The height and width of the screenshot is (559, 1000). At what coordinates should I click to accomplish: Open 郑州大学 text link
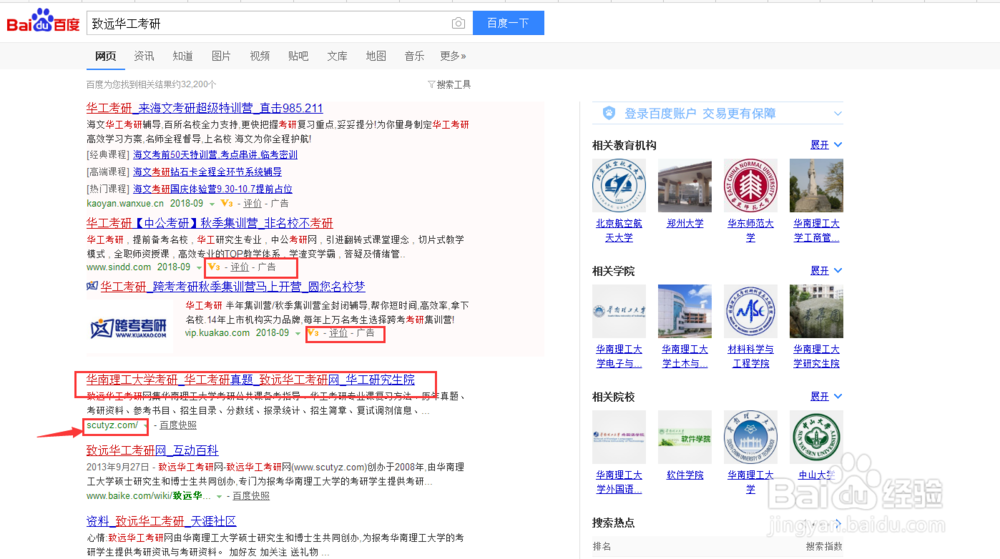tap(685, 224)
